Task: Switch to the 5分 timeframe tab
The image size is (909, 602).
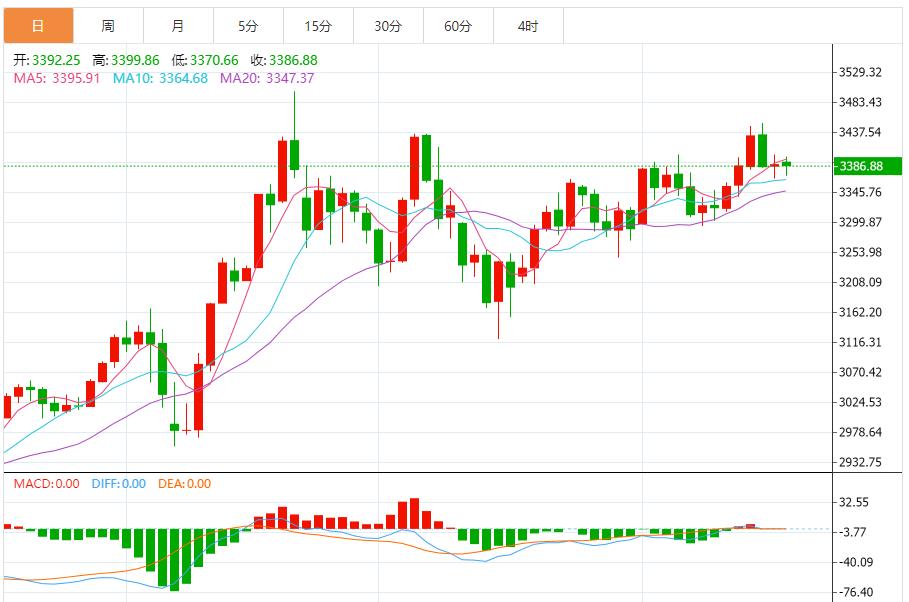Action: click(248, 26)
